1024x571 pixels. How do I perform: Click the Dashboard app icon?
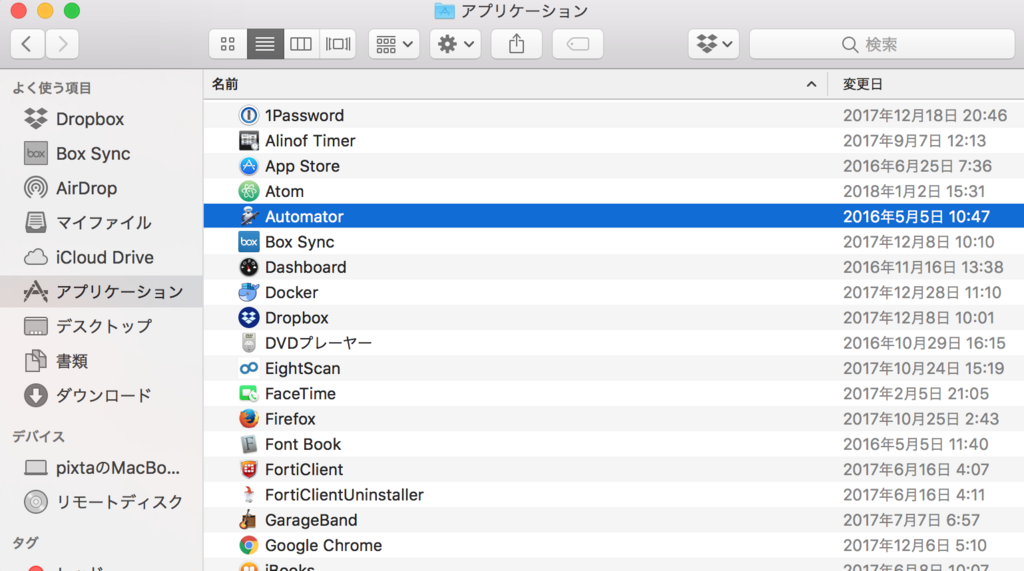point(248,267)
